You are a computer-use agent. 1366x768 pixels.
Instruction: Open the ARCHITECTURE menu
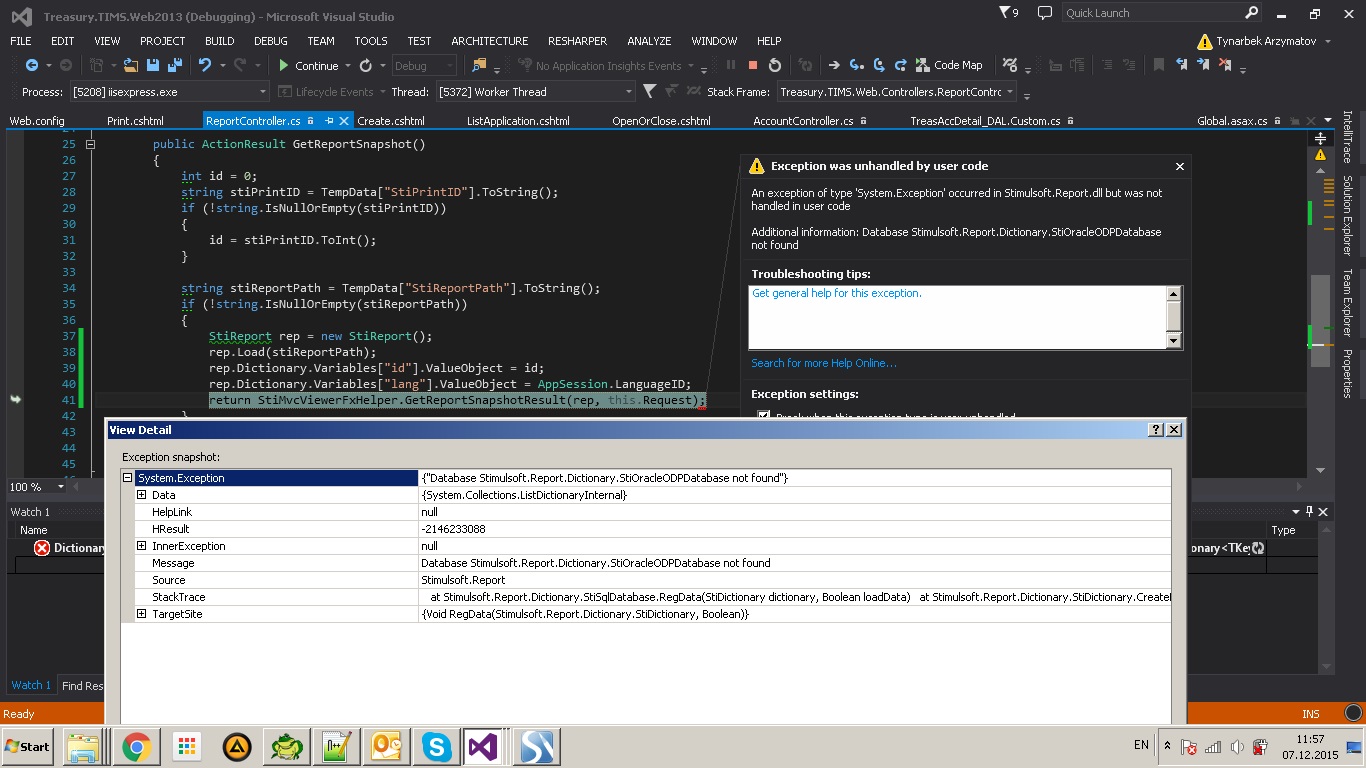click(489, 41)
